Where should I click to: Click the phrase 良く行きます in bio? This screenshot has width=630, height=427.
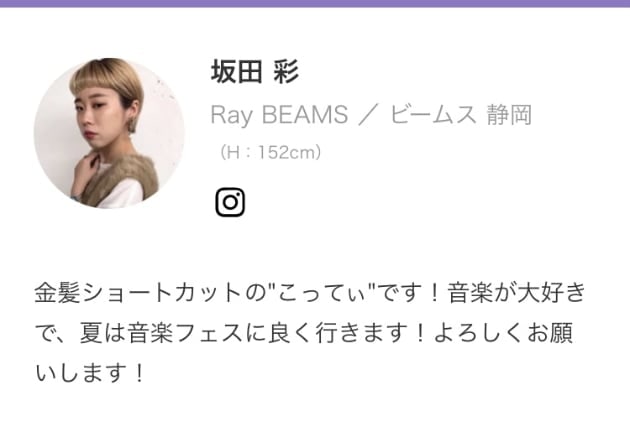coord(337,333)
